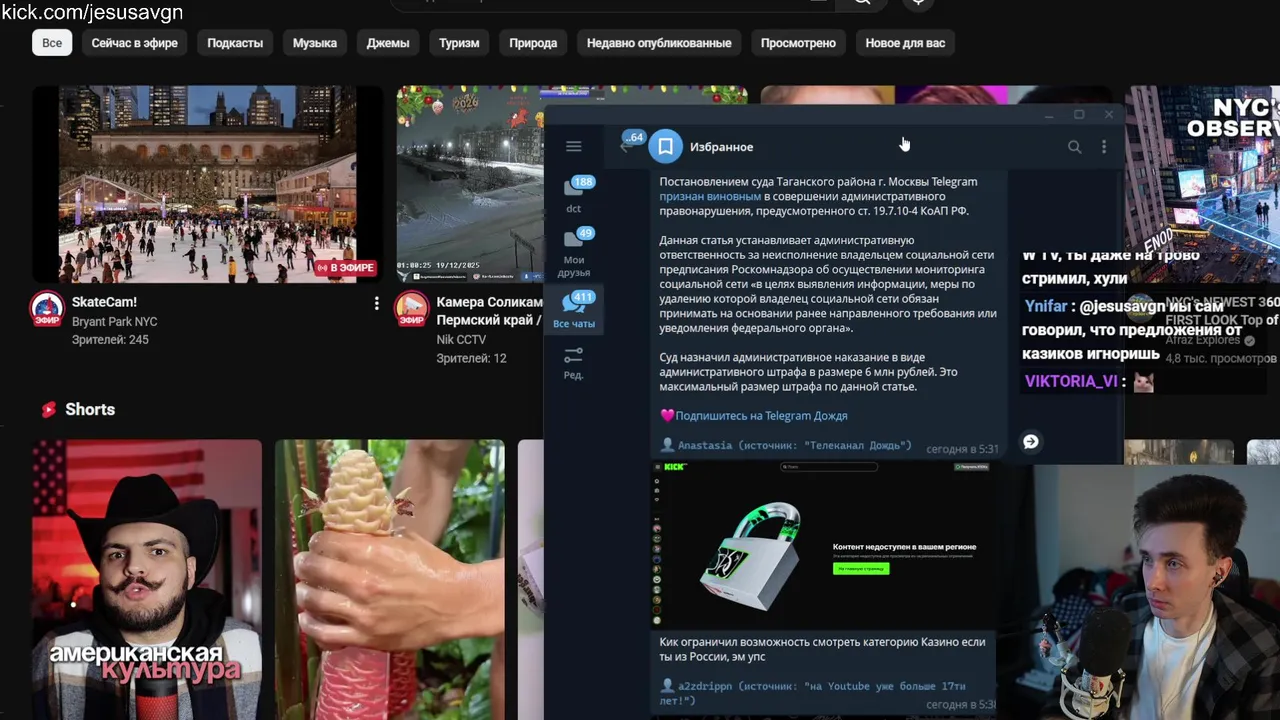Click the Ред. edit folders icon

pos(574,363)
